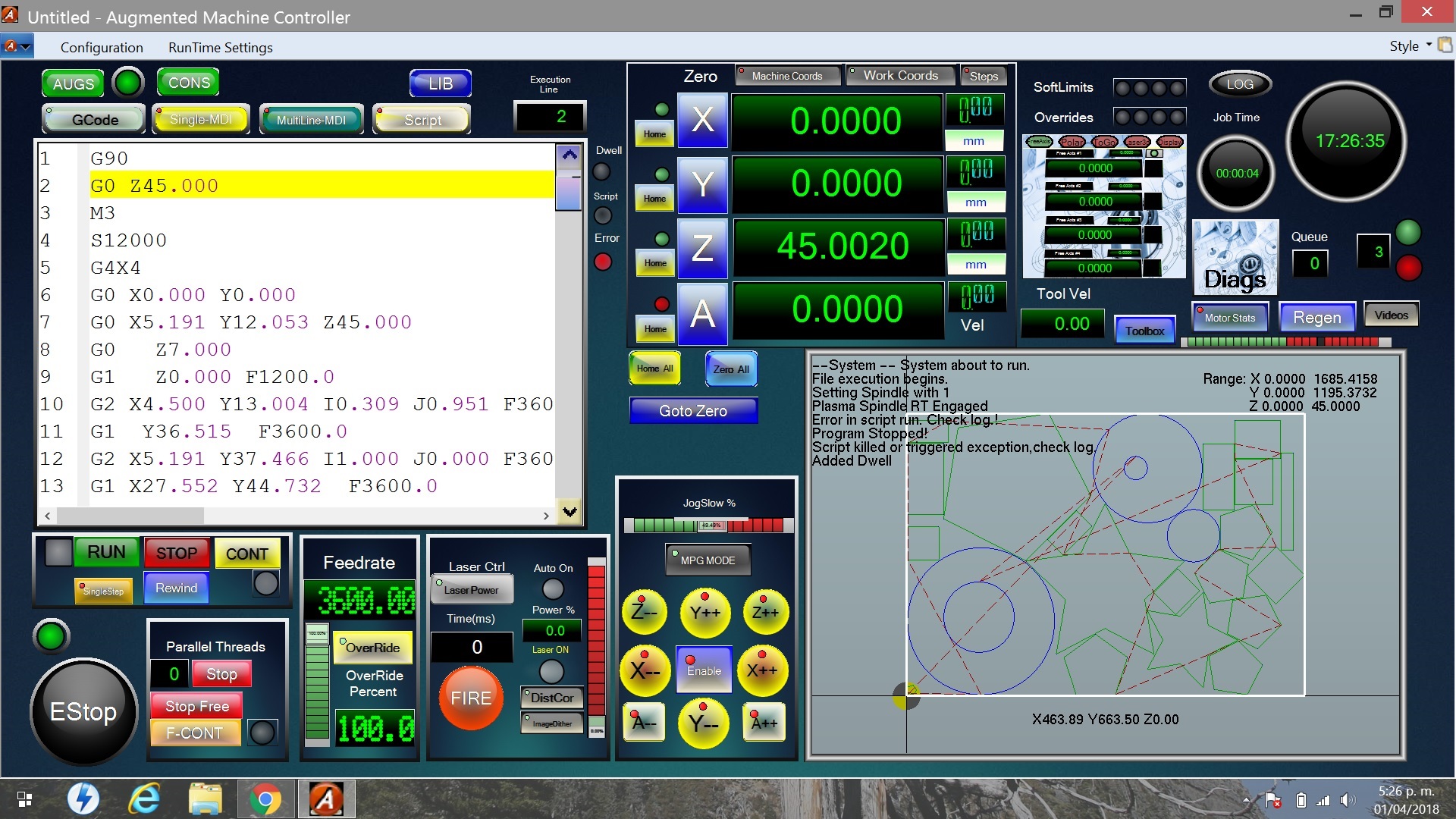
Task: Toggle MPG MODE for jogging
Action: coord(708,560)
